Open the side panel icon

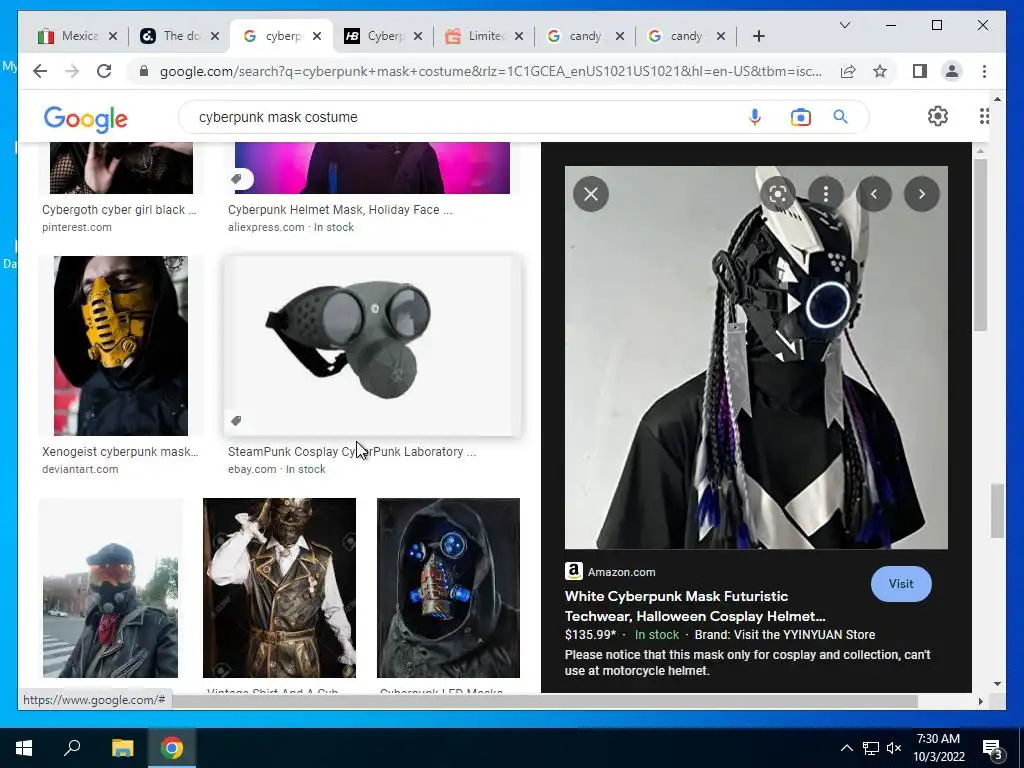click(x=920, y=71)
